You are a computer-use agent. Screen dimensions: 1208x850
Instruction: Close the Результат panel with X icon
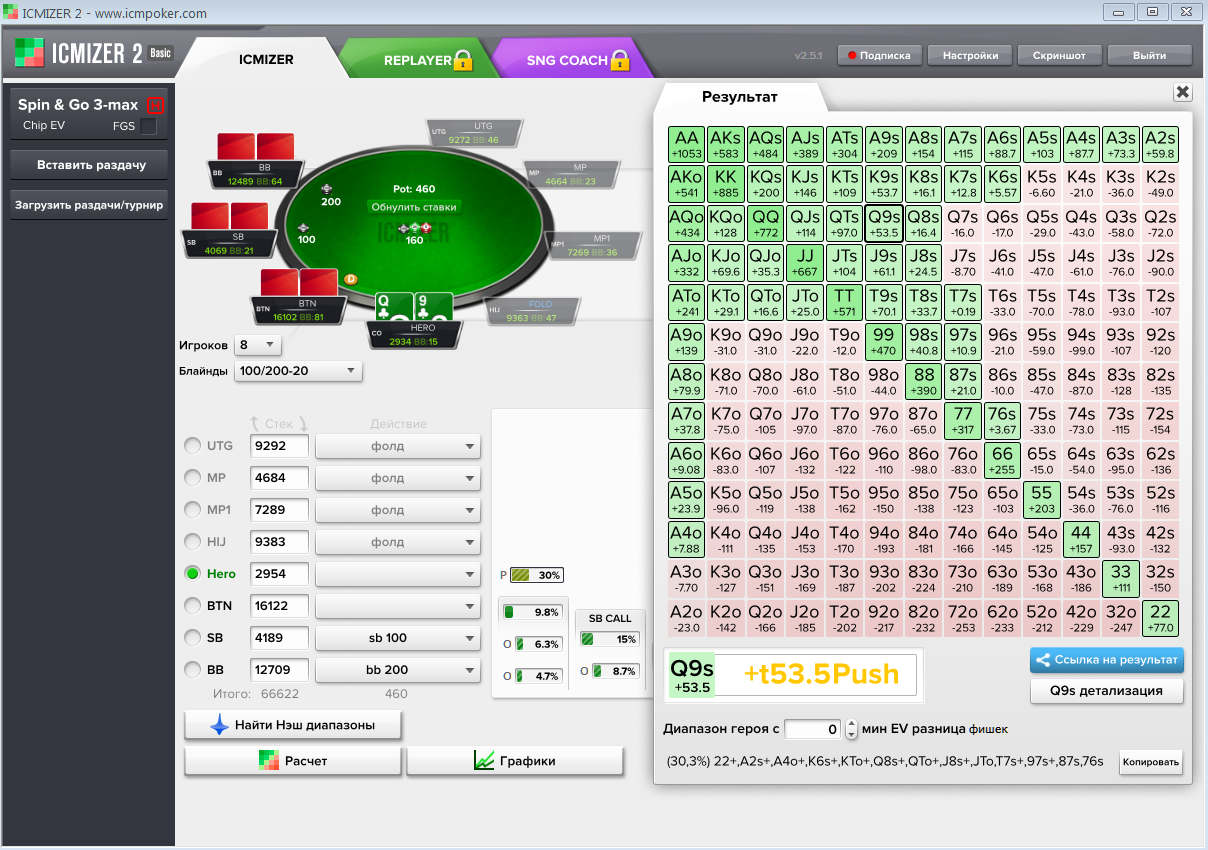coord(1182,92)
